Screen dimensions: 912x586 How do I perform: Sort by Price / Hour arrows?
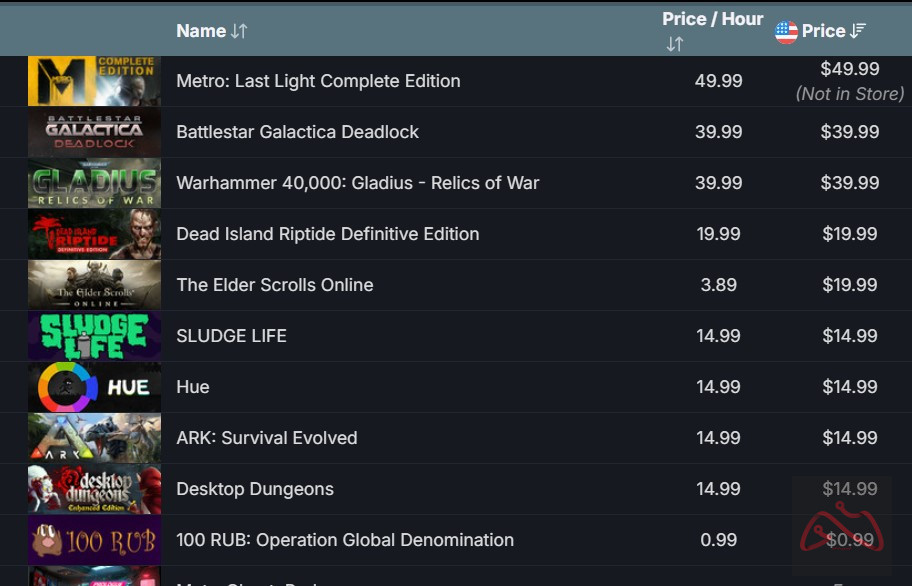(x=674, y=44)
